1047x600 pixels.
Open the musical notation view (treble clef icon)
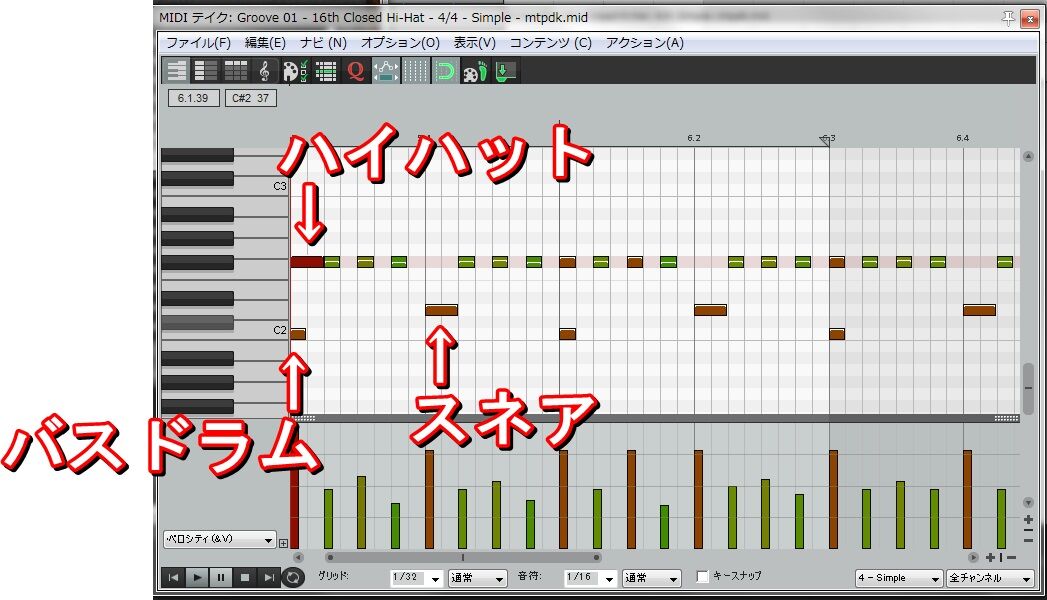263,69
